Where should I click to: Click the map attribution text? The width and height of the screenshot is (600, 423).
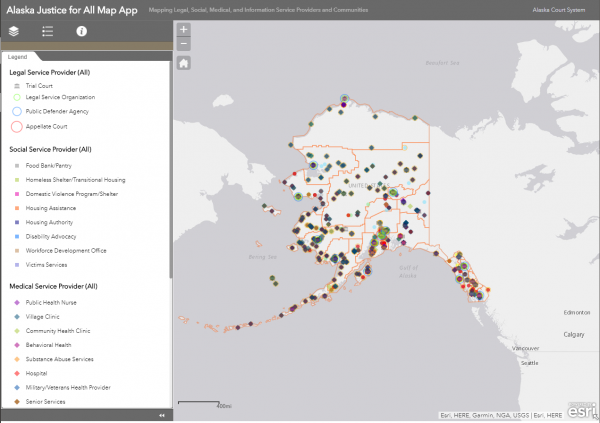[x=503, y=416]
